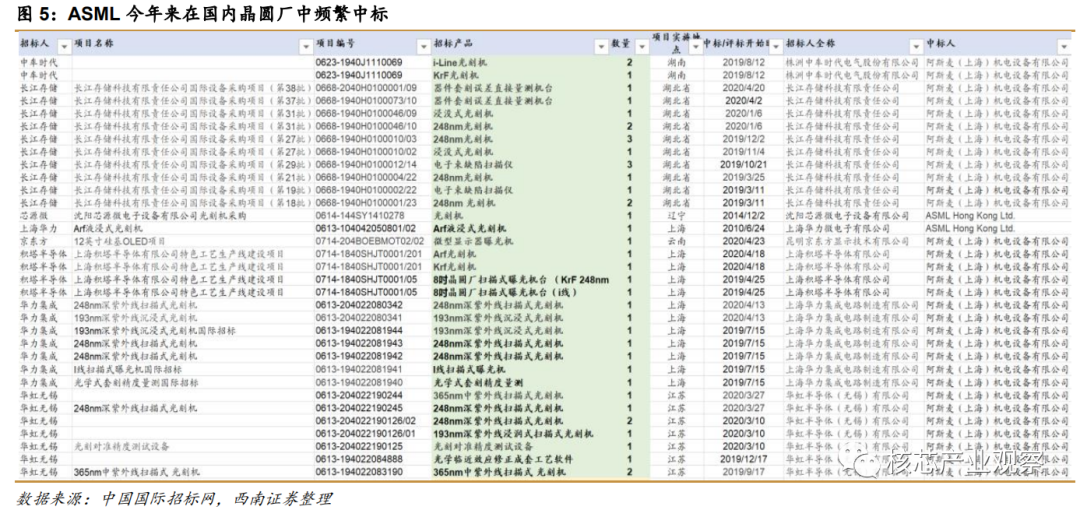Select project number cell 0613-194022081943

359,343
